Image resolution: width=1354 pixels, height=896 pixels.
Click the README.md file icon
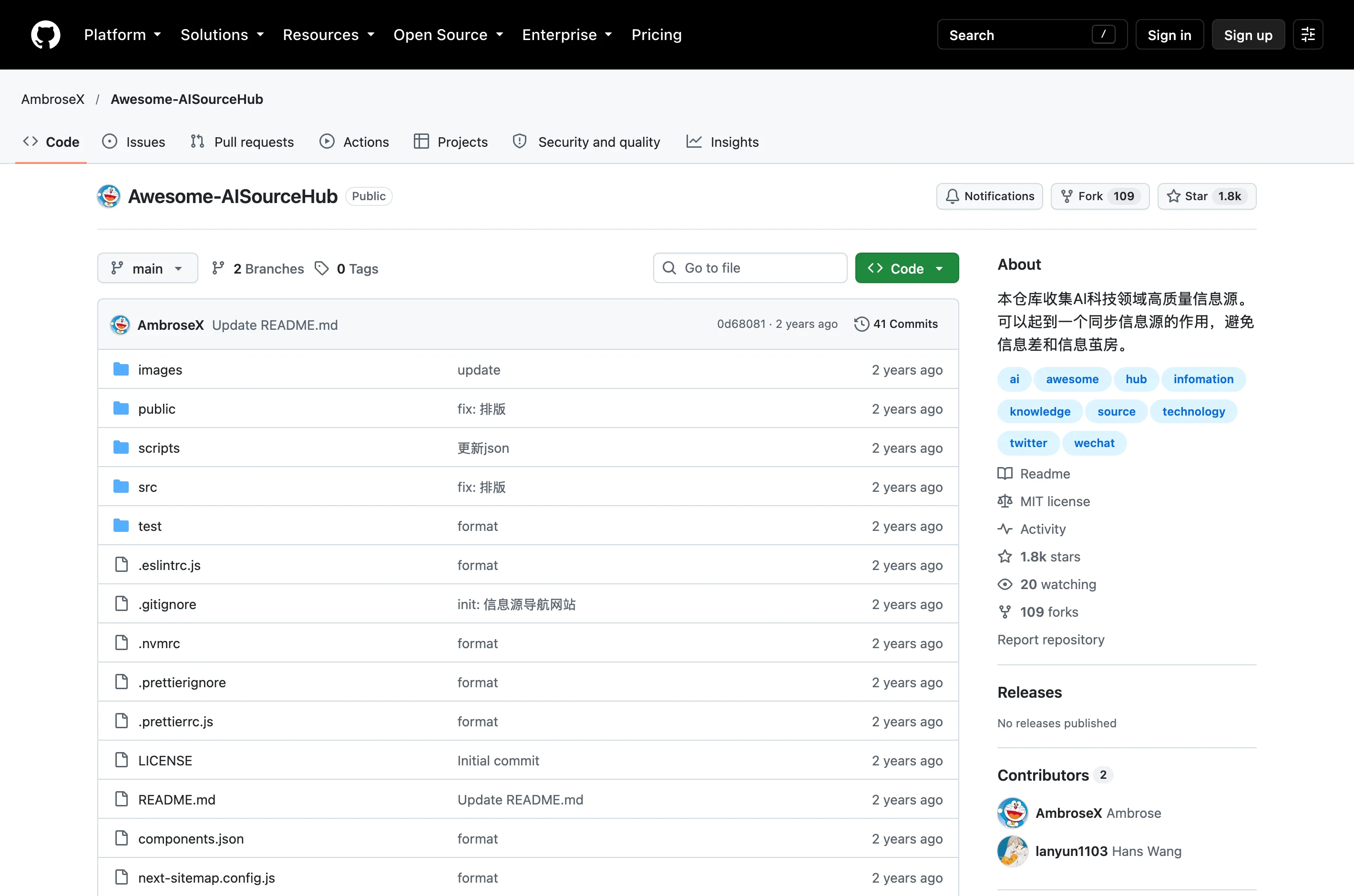(121, 799)
